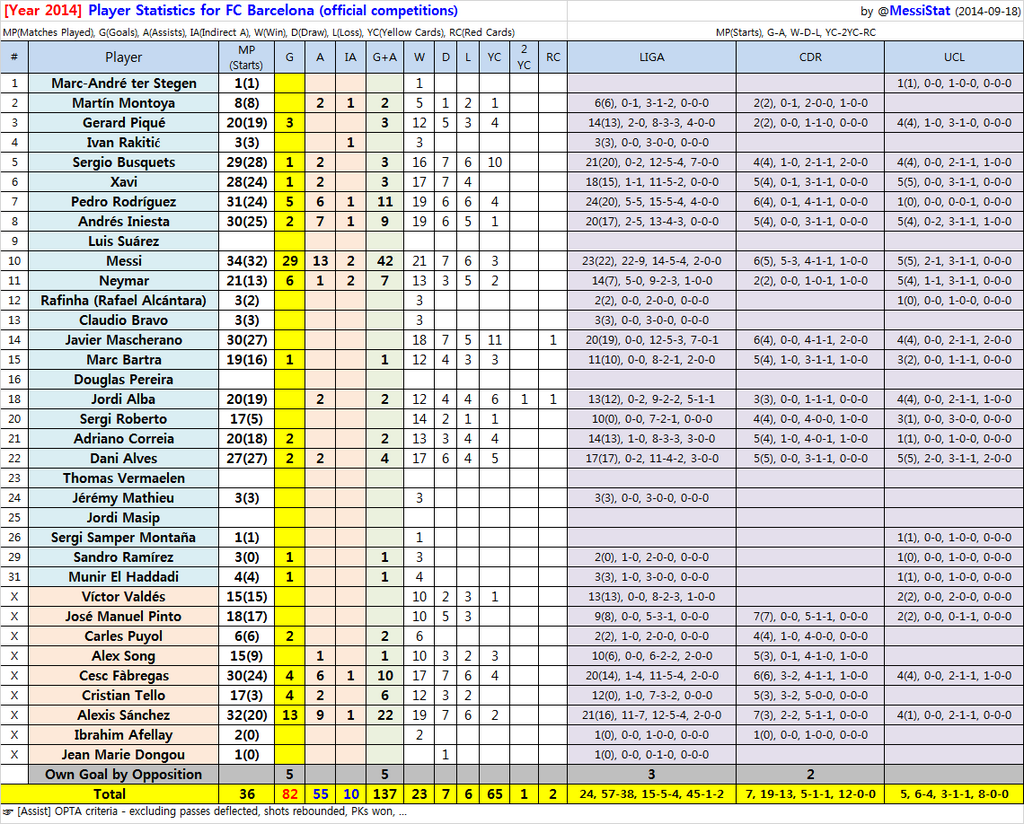Select the "LIGA" column header
The height and width of the screenshot is (824, 1024).
(651, 58)
